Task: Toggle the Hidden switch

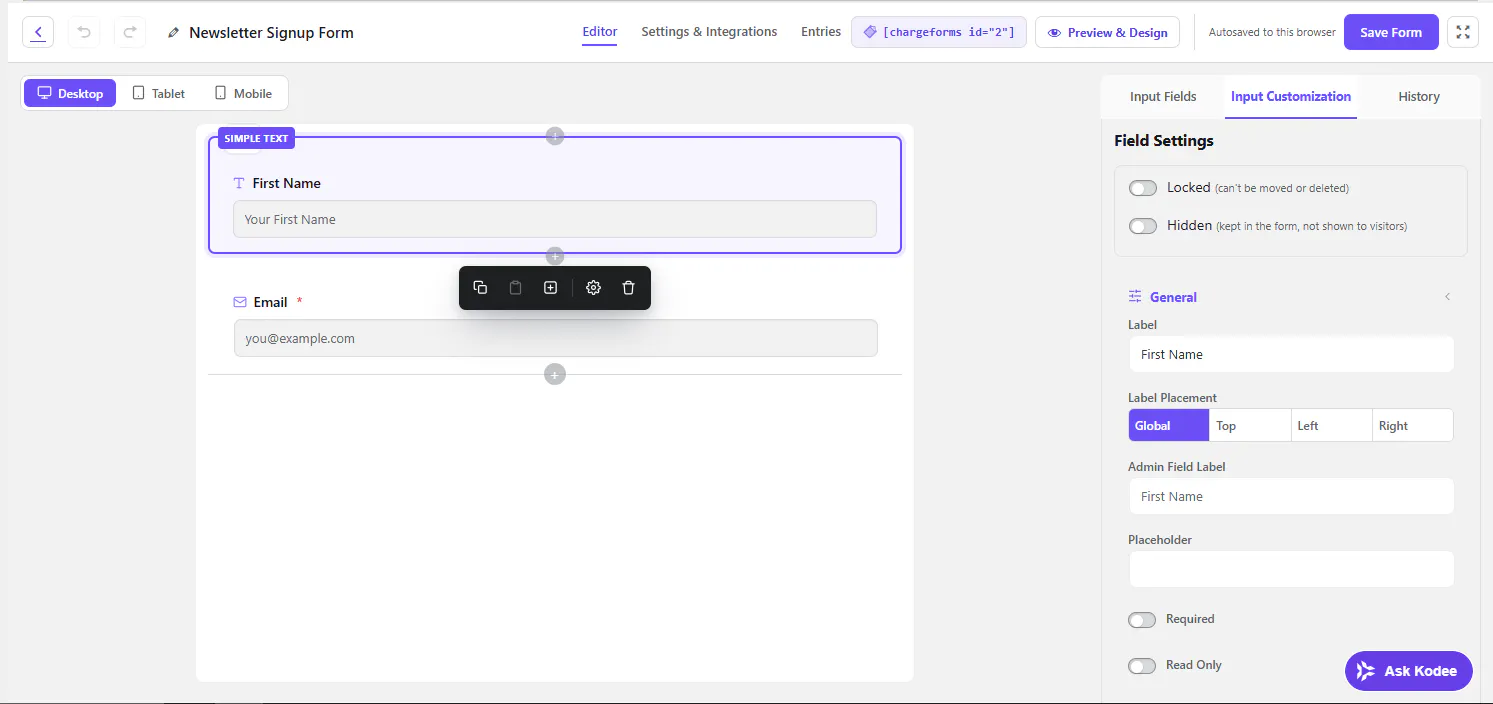Action: coord(1143,226)
